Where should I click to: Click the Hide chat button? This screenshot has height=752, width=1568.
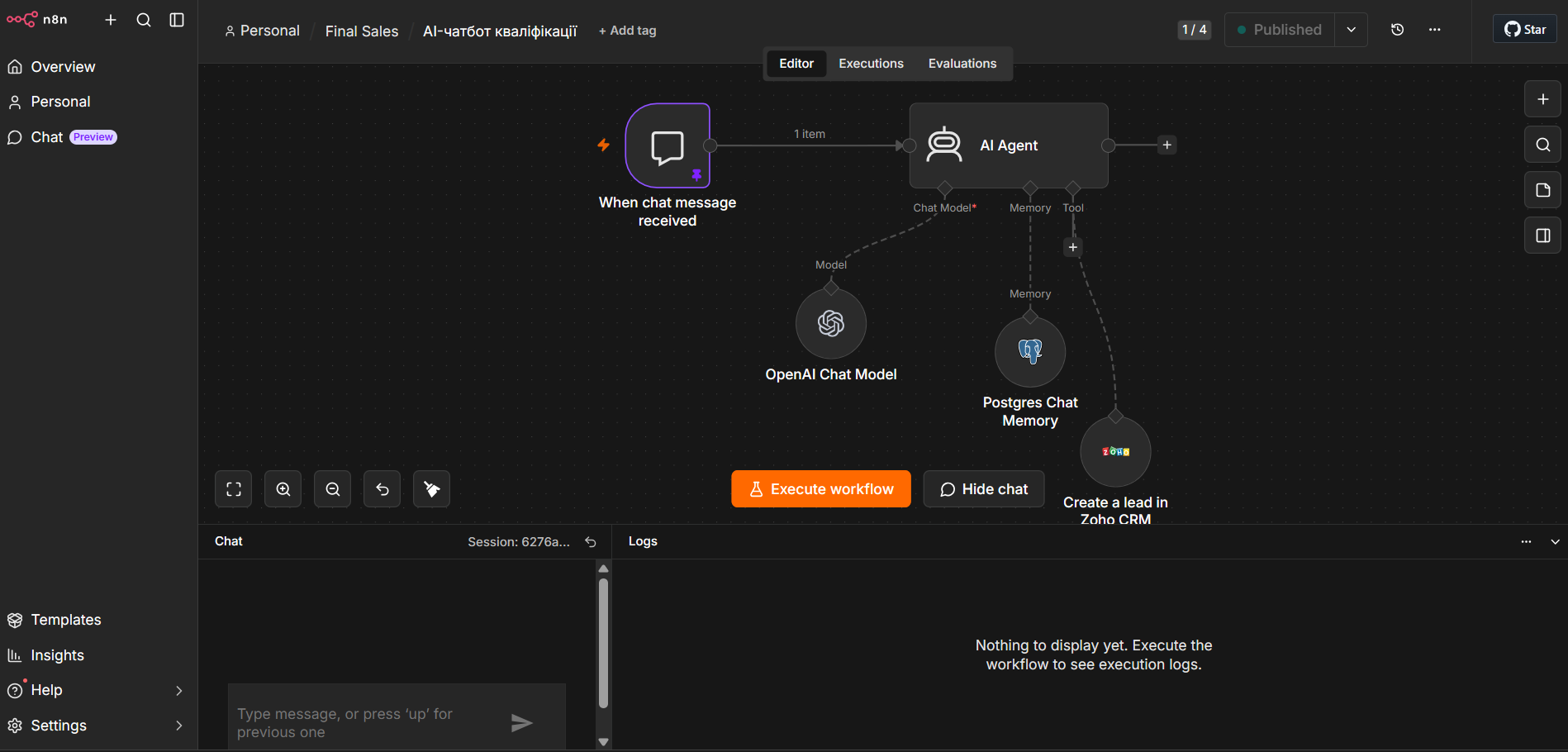pos(984,489)
